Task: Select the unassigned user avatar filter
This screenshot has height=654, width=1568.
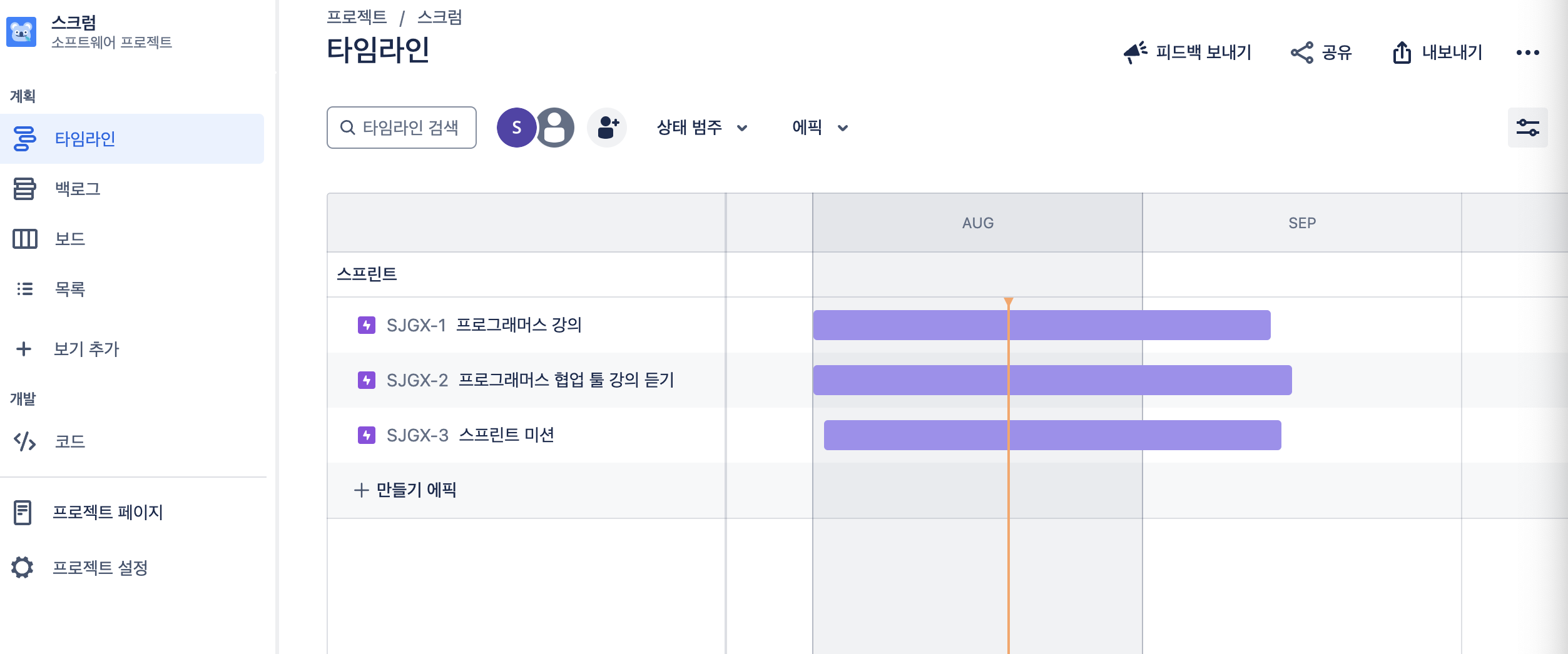Action: tap(554, 128)
